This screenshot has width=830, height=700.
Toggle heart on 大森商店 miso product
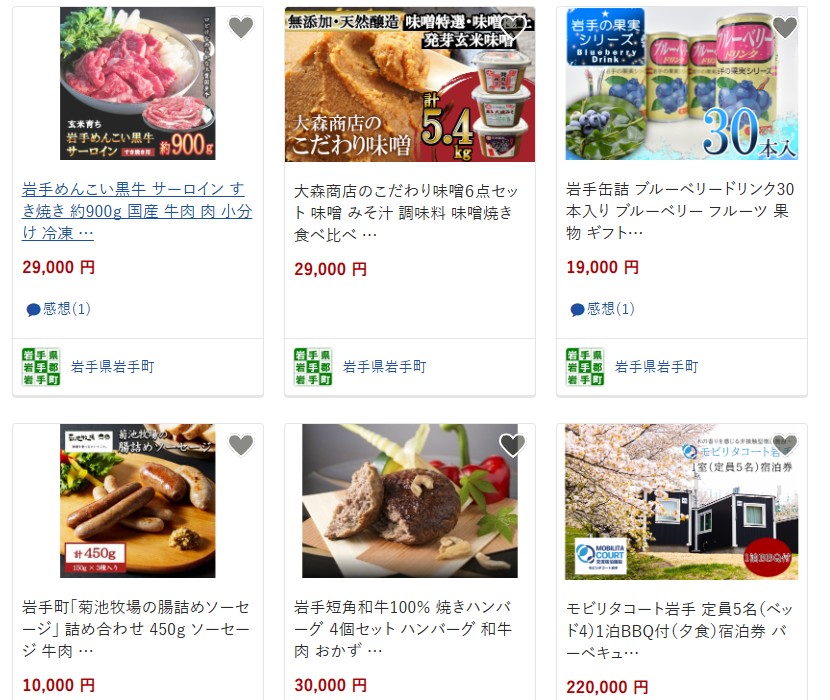[x=512, y=28]
